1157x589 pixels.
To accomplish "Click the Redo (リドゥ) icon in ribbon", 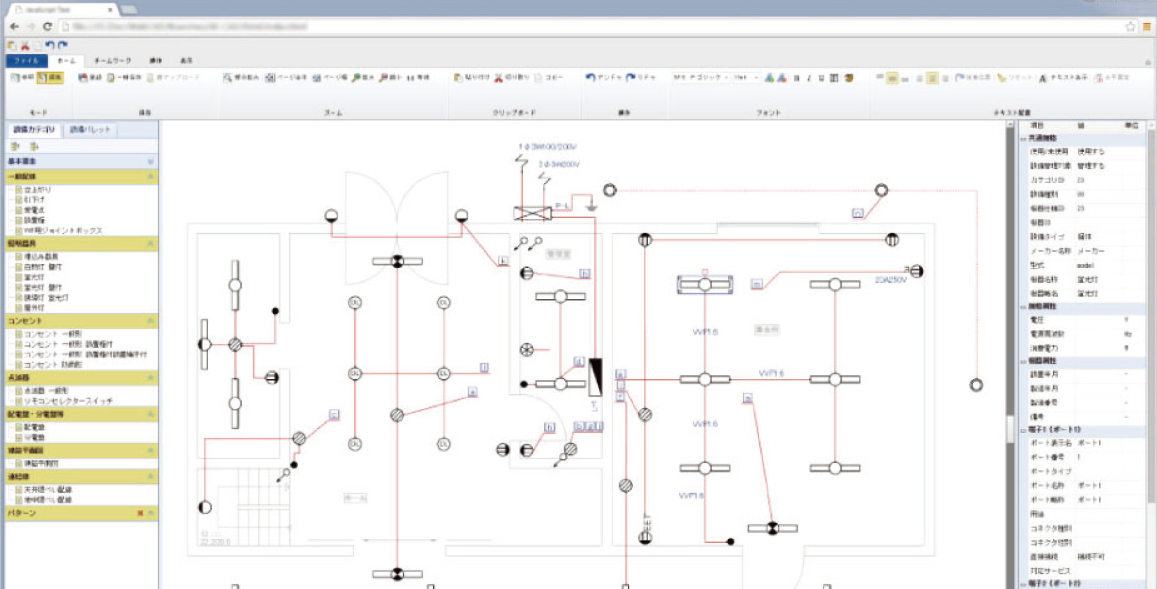I will 631,77.
